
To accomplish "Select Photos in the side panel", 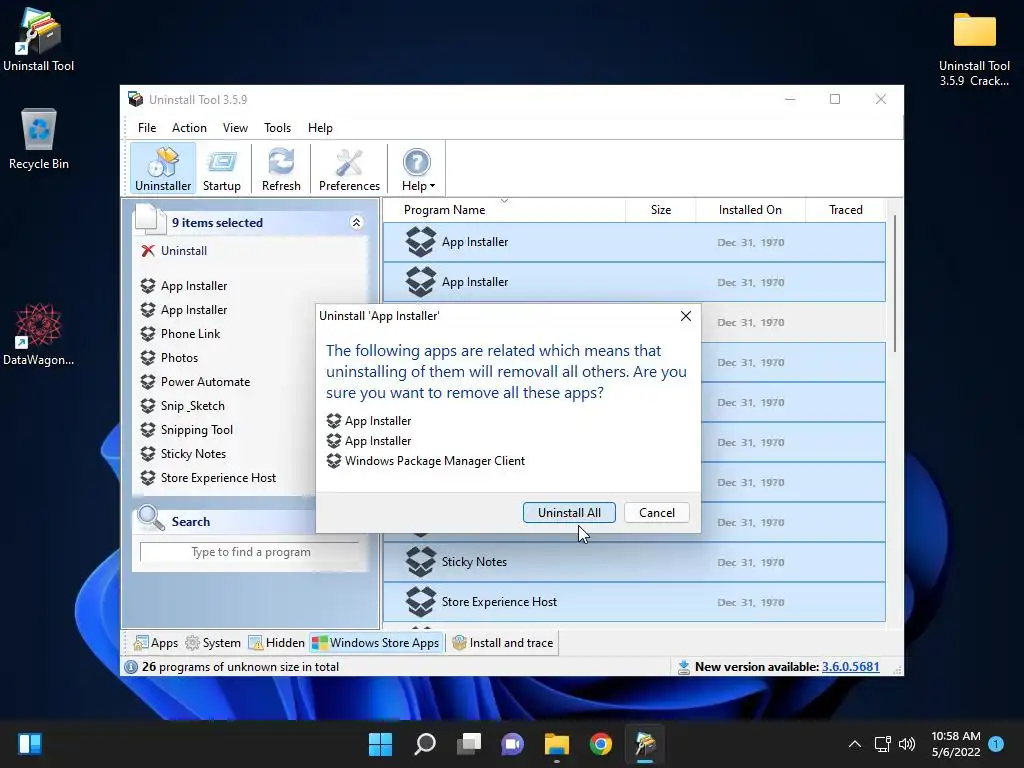I will pyautogui.click(x=179, y=358).
